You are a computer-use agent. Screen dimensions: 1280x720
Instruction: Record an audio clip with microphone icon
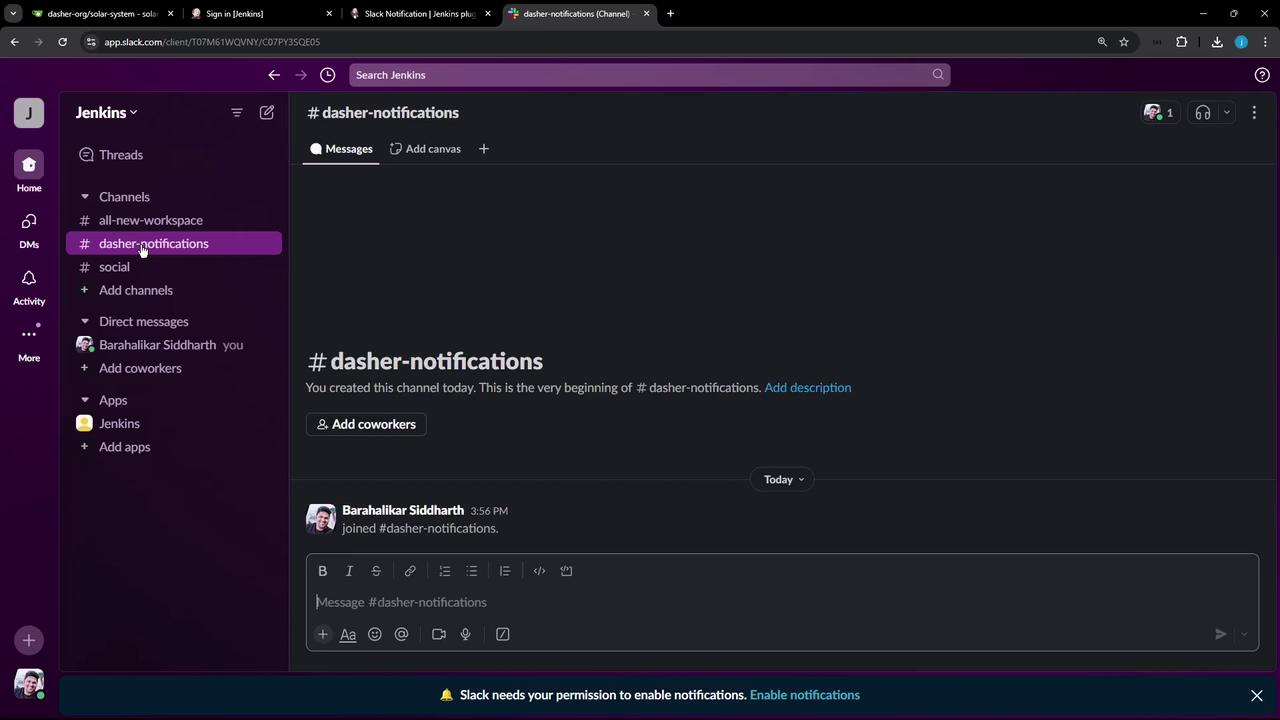(466, 634)
